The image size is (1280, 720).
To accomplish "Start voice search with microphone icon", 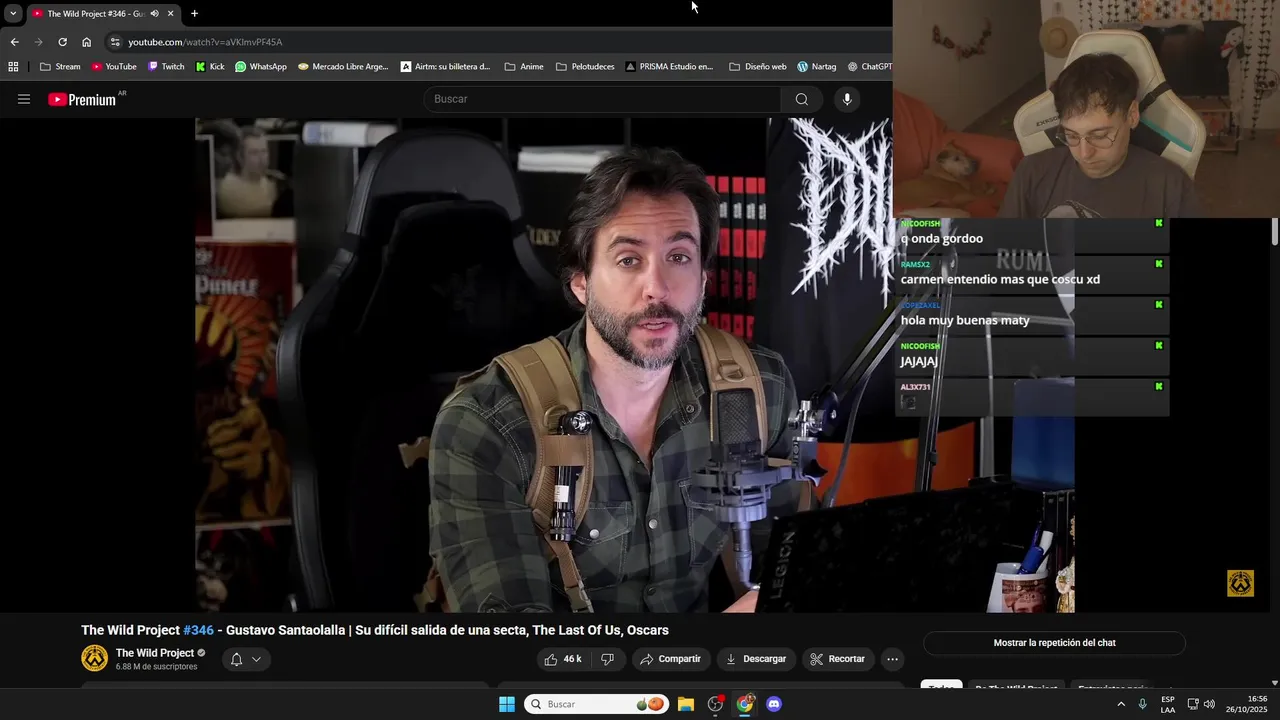I will 847,99.
